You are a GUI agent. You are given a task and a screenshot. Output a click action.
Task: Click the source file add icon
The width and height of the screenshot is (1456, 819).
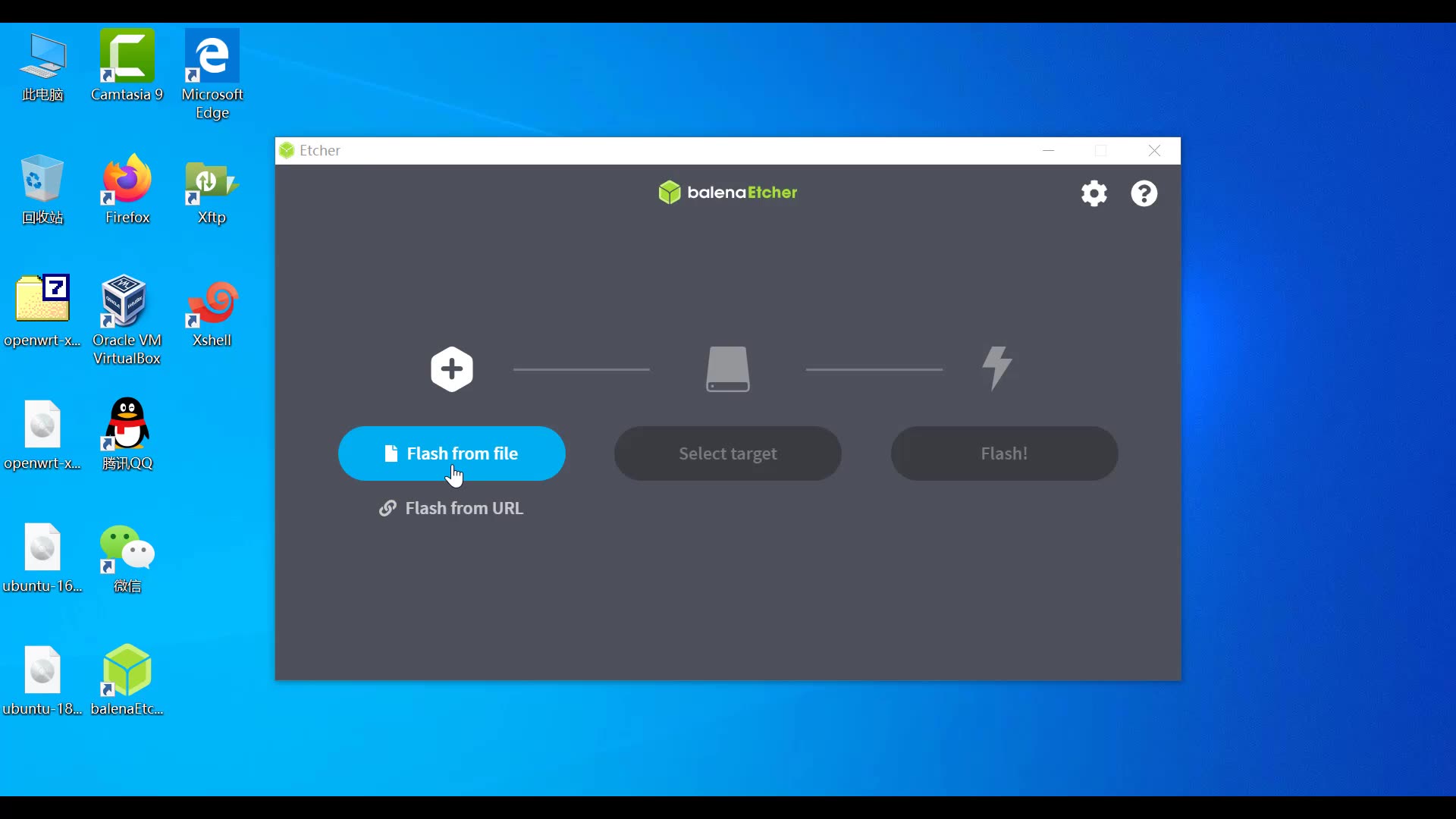pos(452,370)
